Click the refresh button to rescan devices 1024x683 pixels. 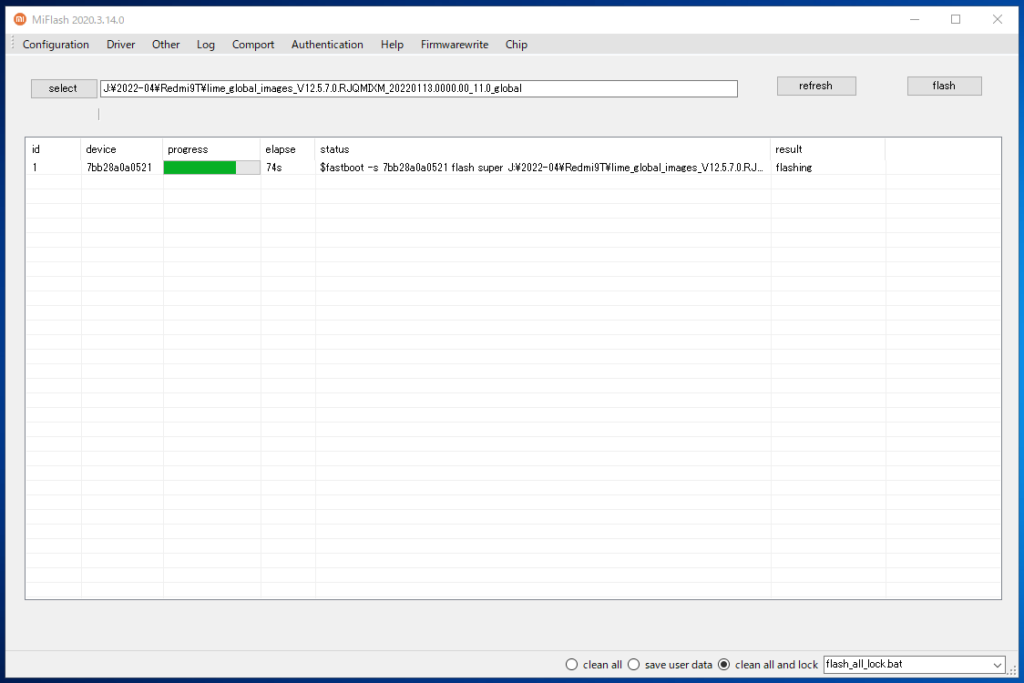click(x=816, y=85)
